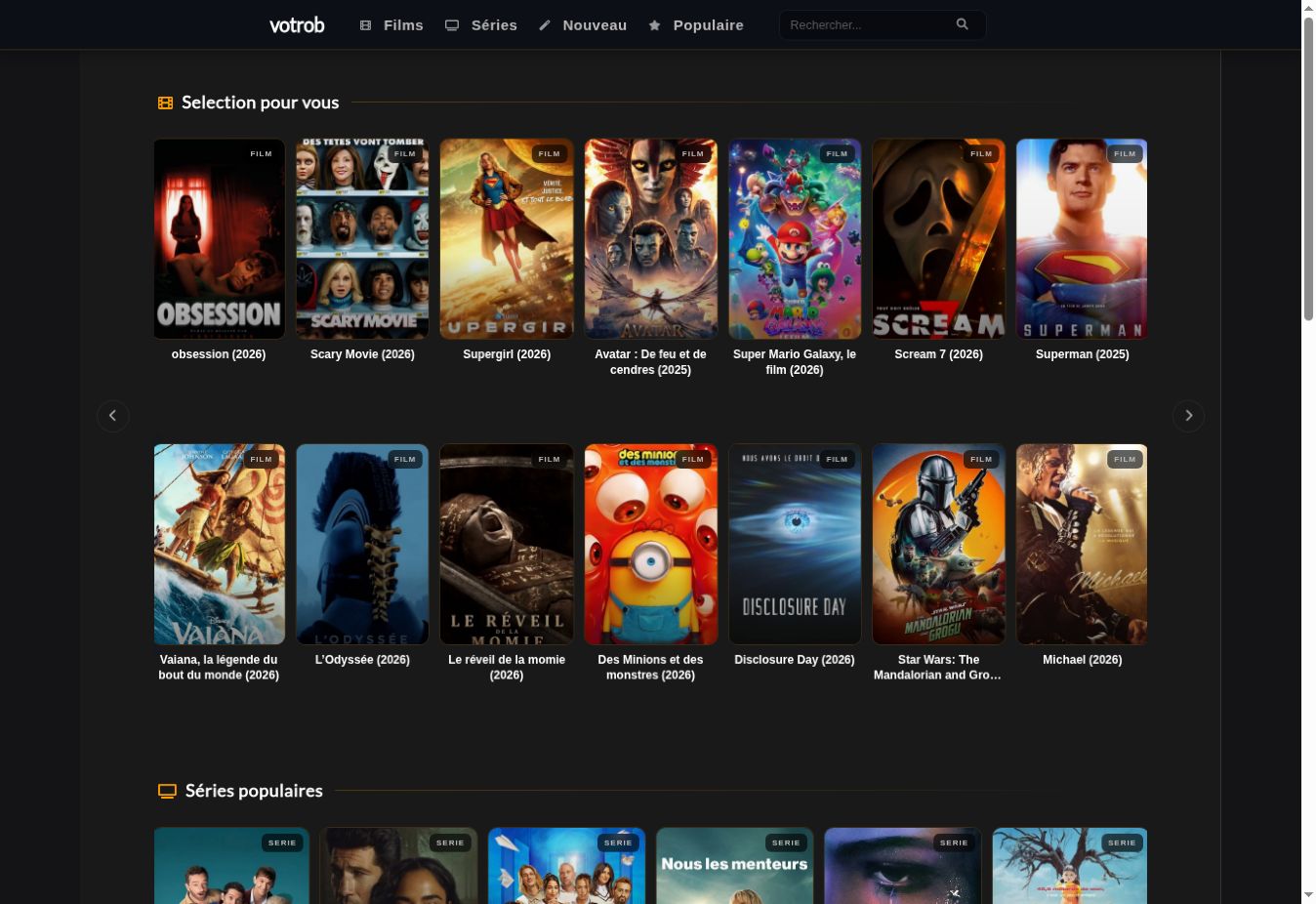Open the Michael poster
This screenshot has height=904, width=1316.
click(1082, 545)
